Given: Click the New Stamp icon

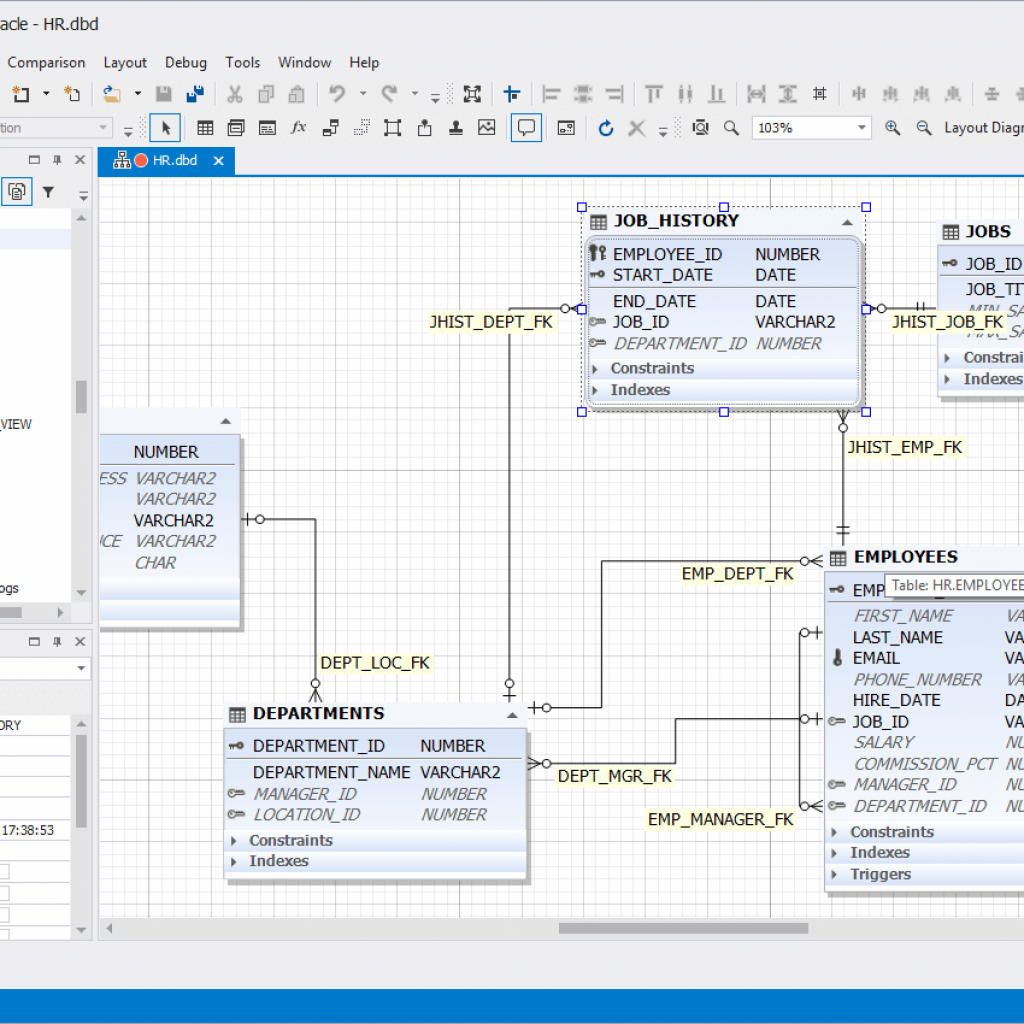Looking at the screenshot, I should tap(456, 128).
